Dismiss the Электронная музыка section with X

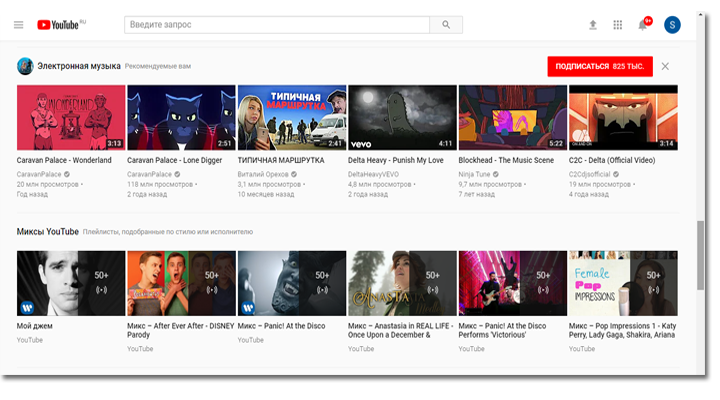point(665,67)
